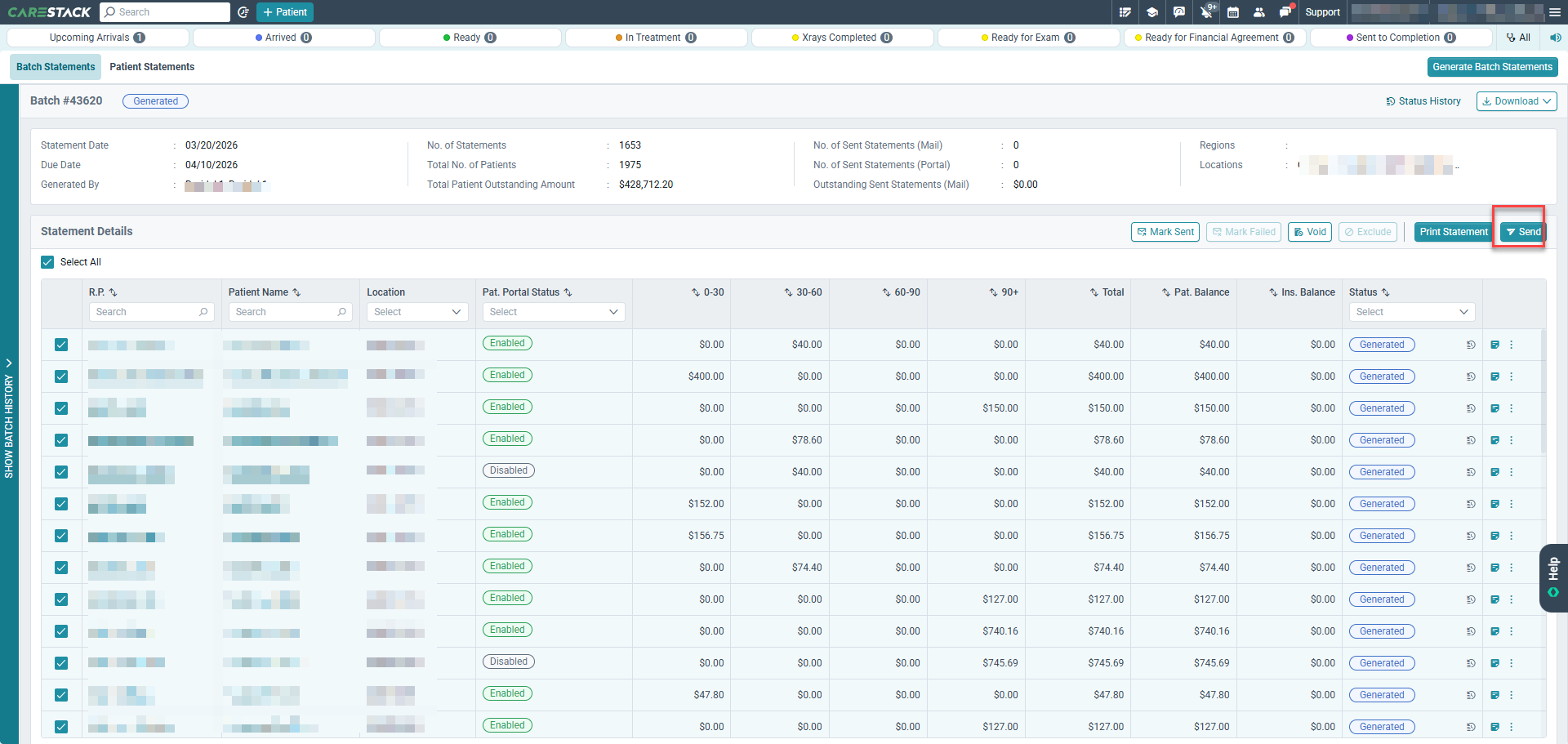Click the Generate Batch Statements button

pos(1492,67)
